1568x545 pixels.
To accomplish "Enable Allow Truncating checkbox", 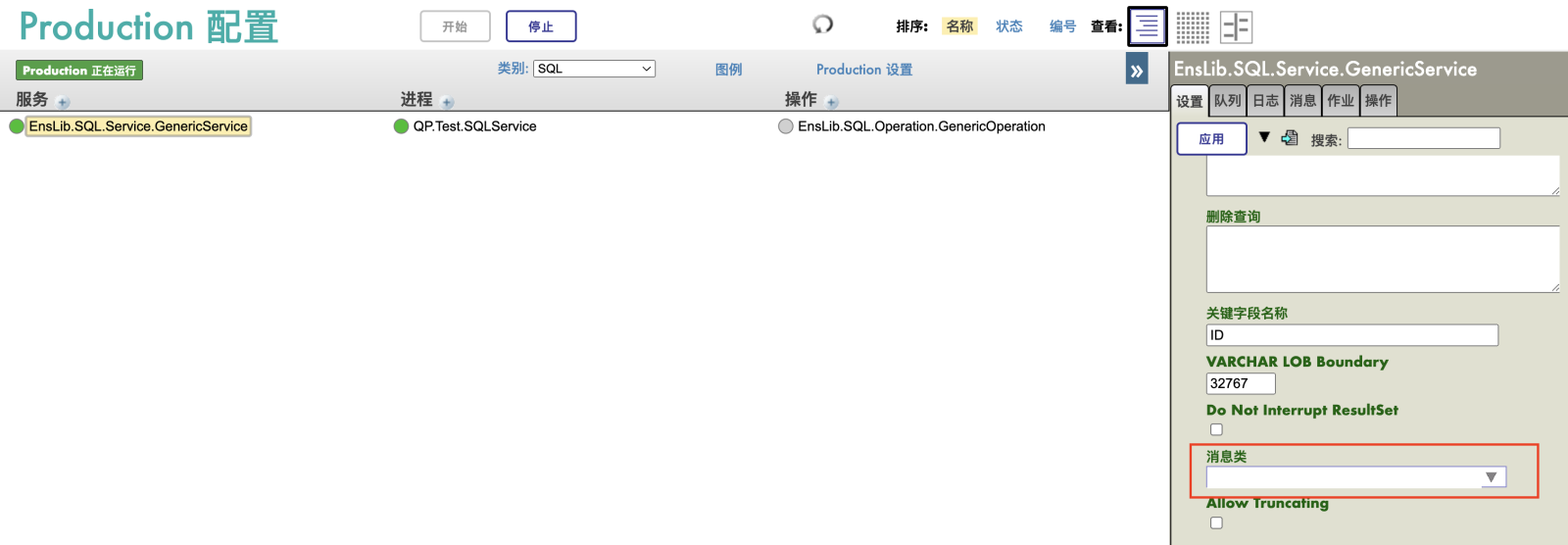I will click(1216, 522).
